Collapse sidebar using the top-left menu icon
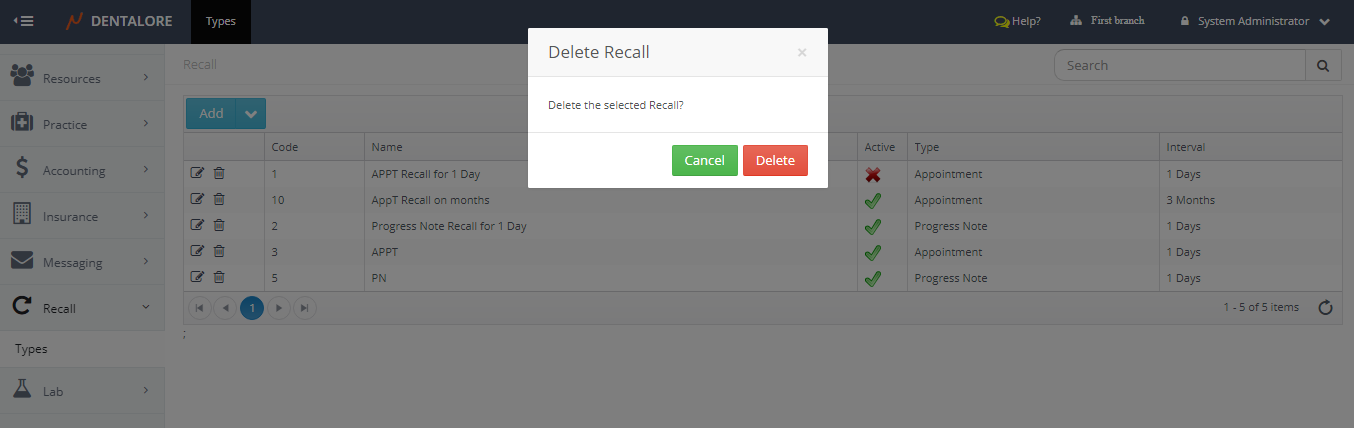Screen dimensions: 1354x428 pos(23,21)
